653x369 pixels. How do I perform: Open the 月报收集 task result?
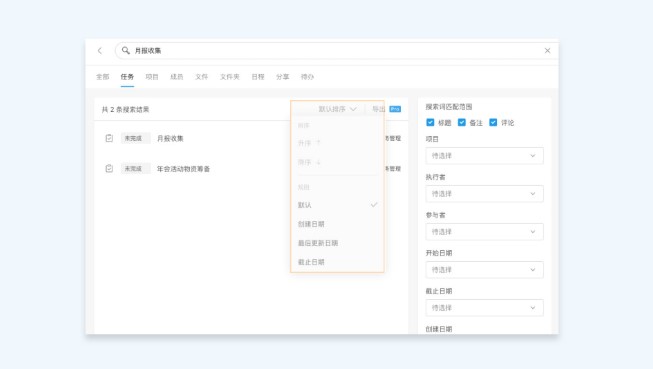pos(170,138)
